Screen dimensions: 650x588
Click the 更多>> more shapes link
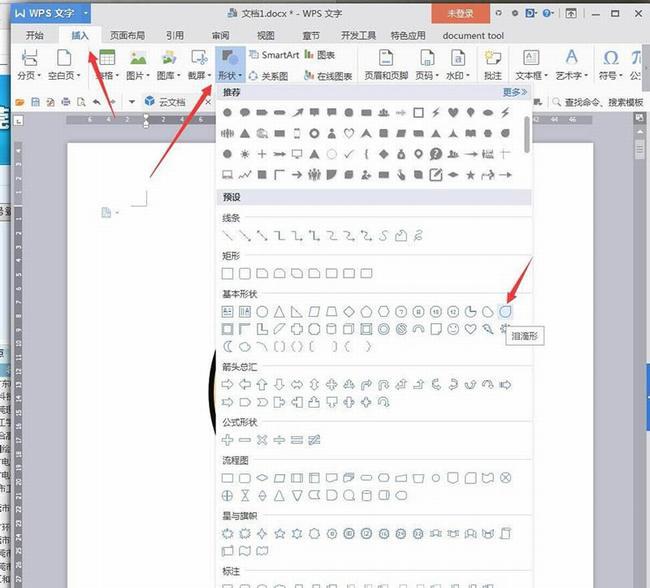click(x=515, y=92)
